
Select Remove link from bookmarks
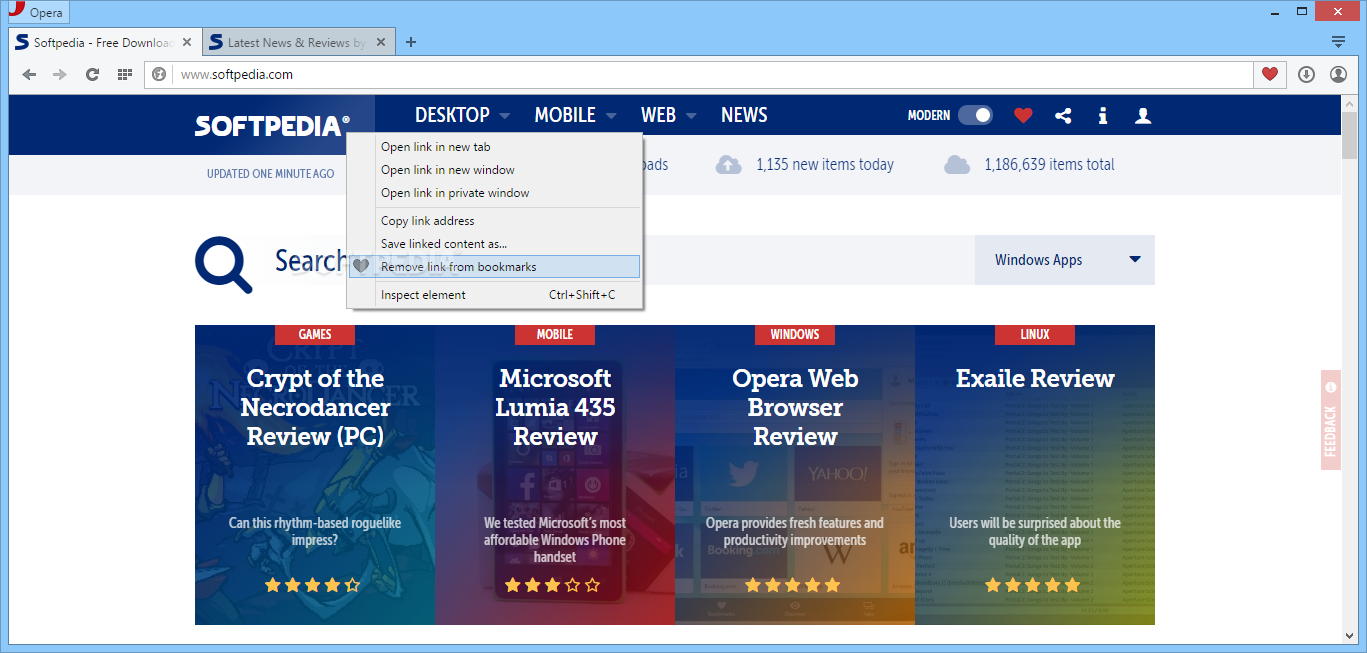click(494, 267)
